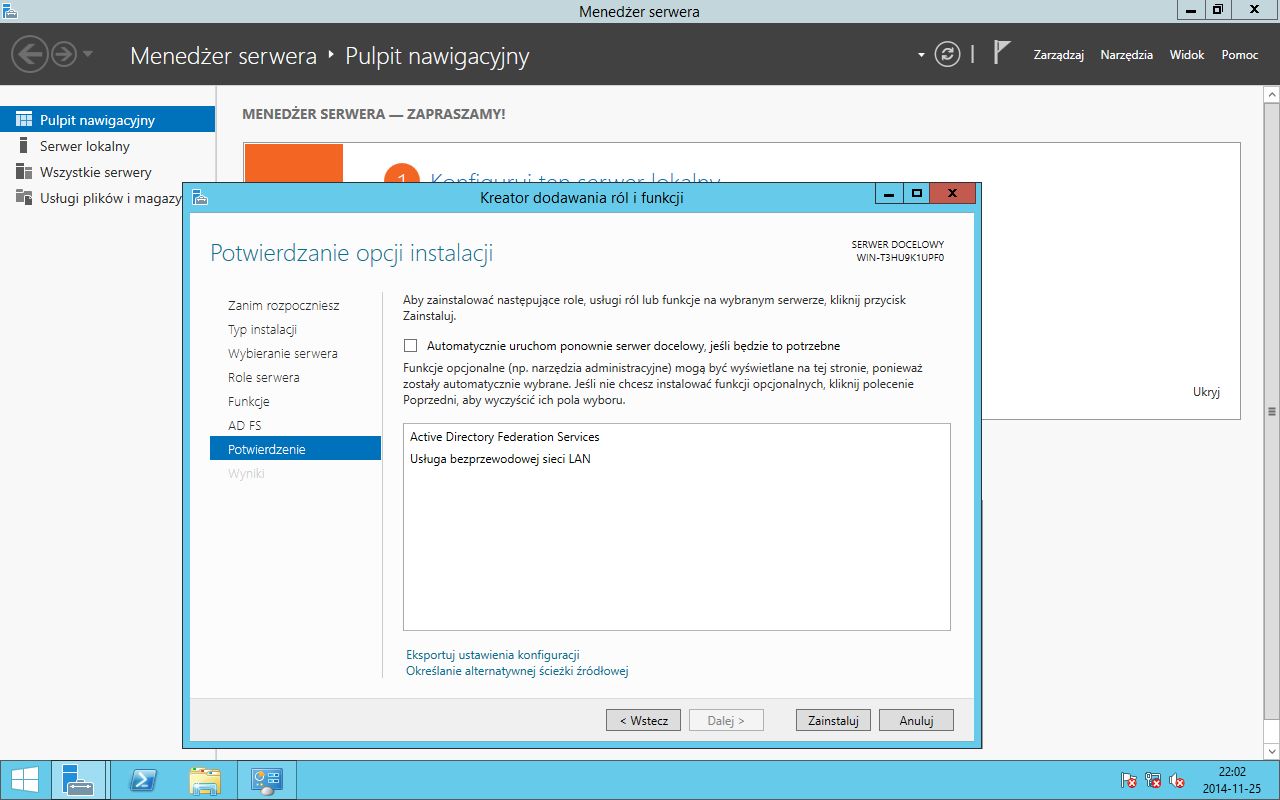Click the Action Center flag tray icon
Image resolution: width=1280 pixels, height=800 pixels.
1129,780
